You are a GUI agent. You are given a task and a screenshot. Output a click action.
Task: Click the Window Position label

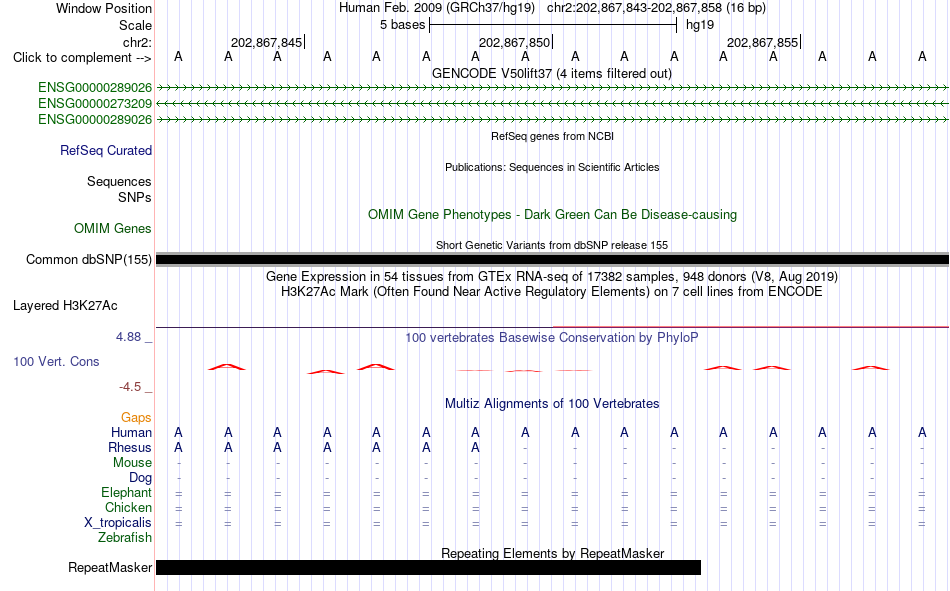point(104,8)
